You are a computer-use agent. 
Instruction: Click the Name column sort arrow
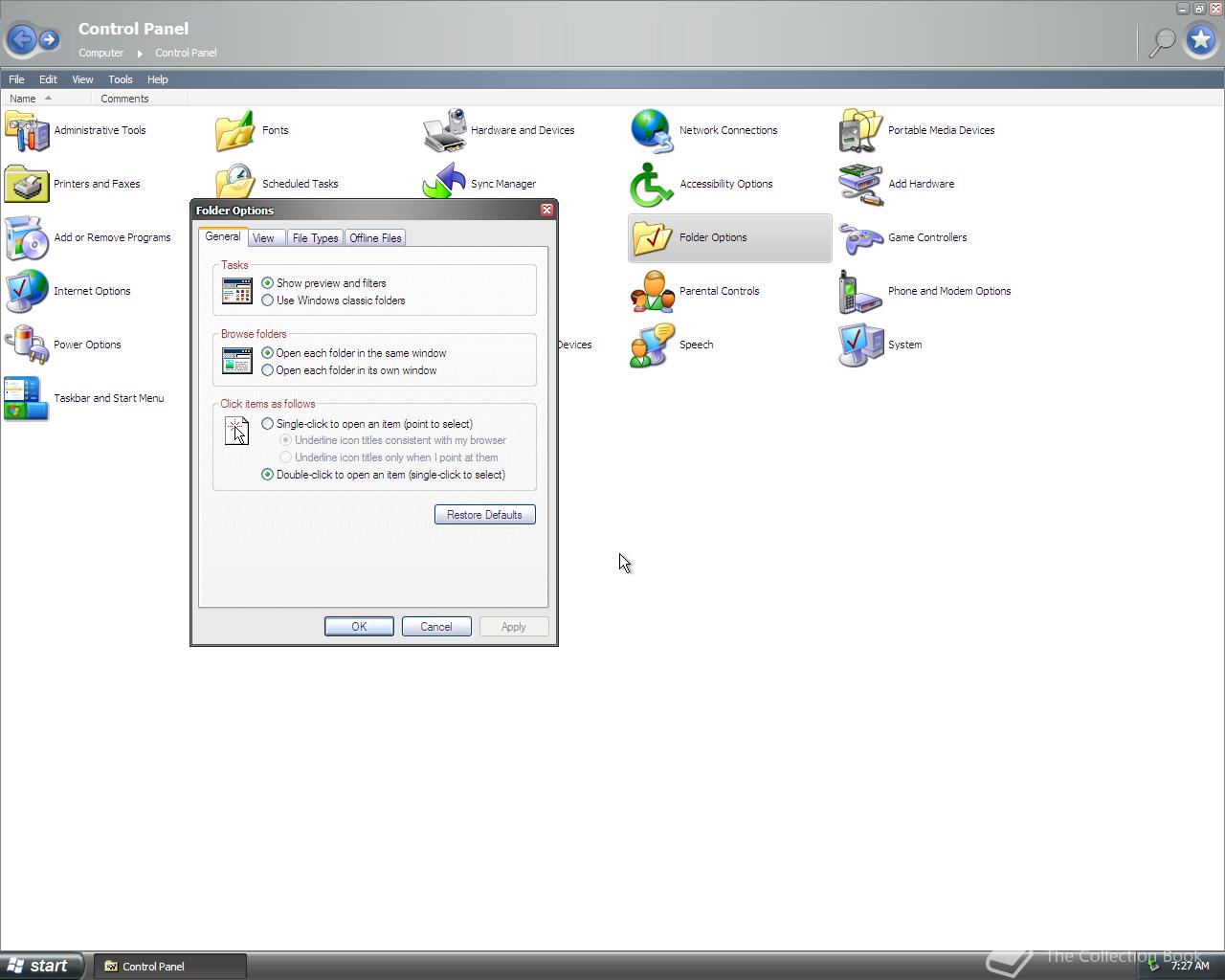(x=48, y=98)
